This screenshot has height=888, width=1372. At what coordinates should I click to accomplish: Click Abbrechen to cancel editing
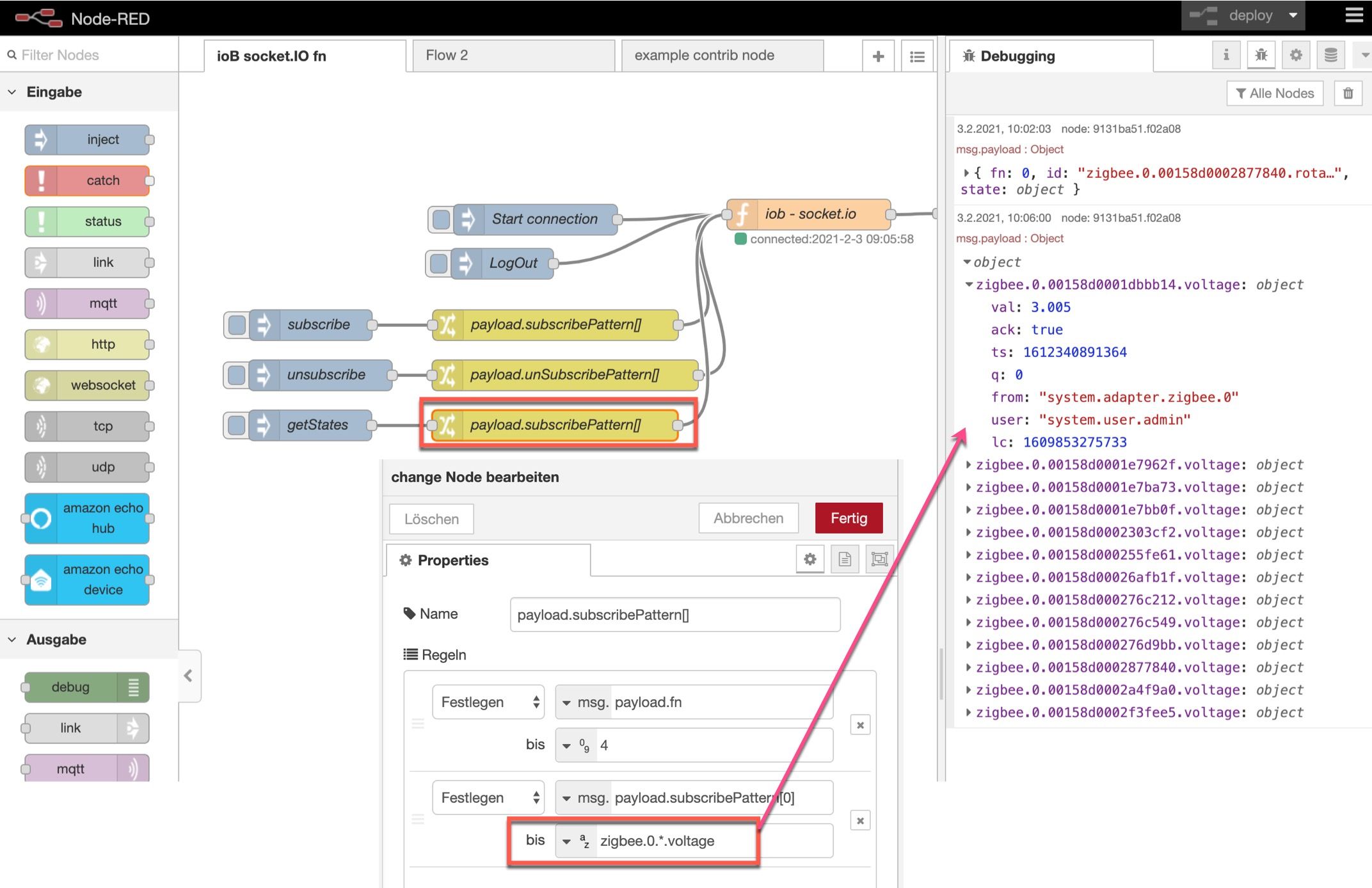pos(748,518)
